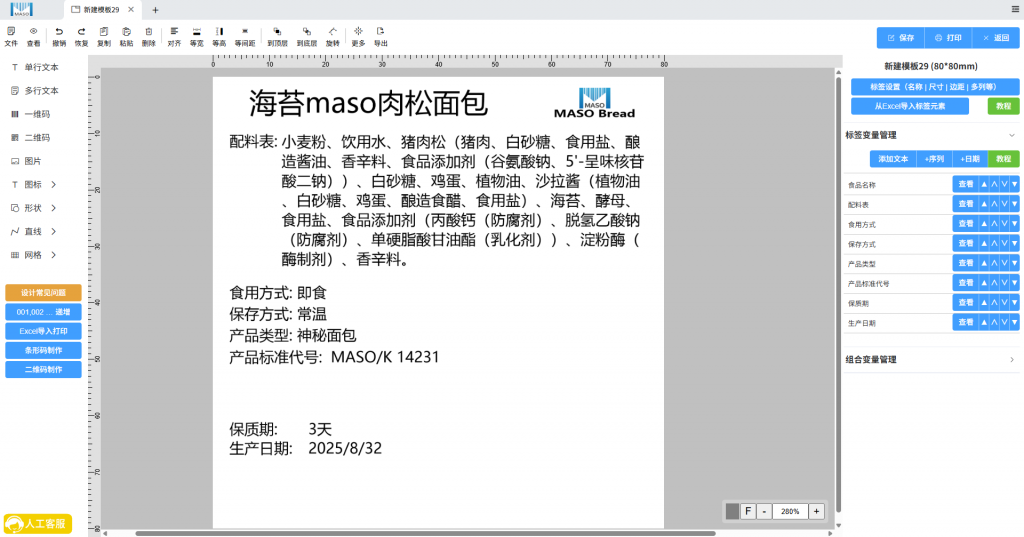Viewport: 1024px width, 537px height.
Task: Expand the 组合变量管理 section
Action: tap(1012, 359)
